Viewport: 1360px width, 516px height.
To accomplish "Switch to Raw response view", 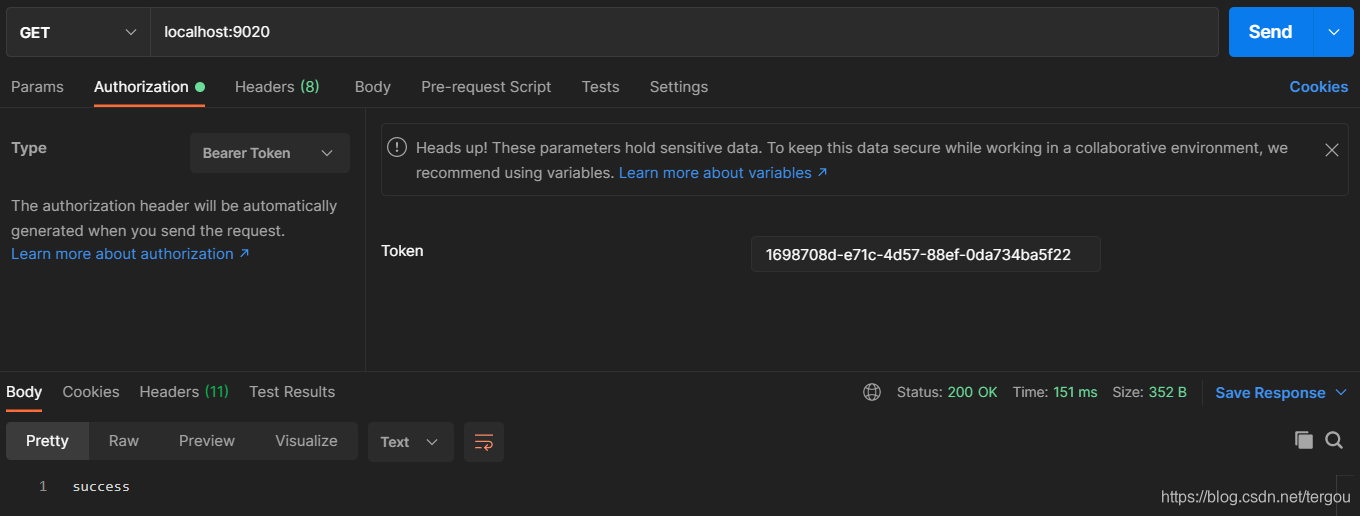I will pyautogui.click(x=124, y=441).
